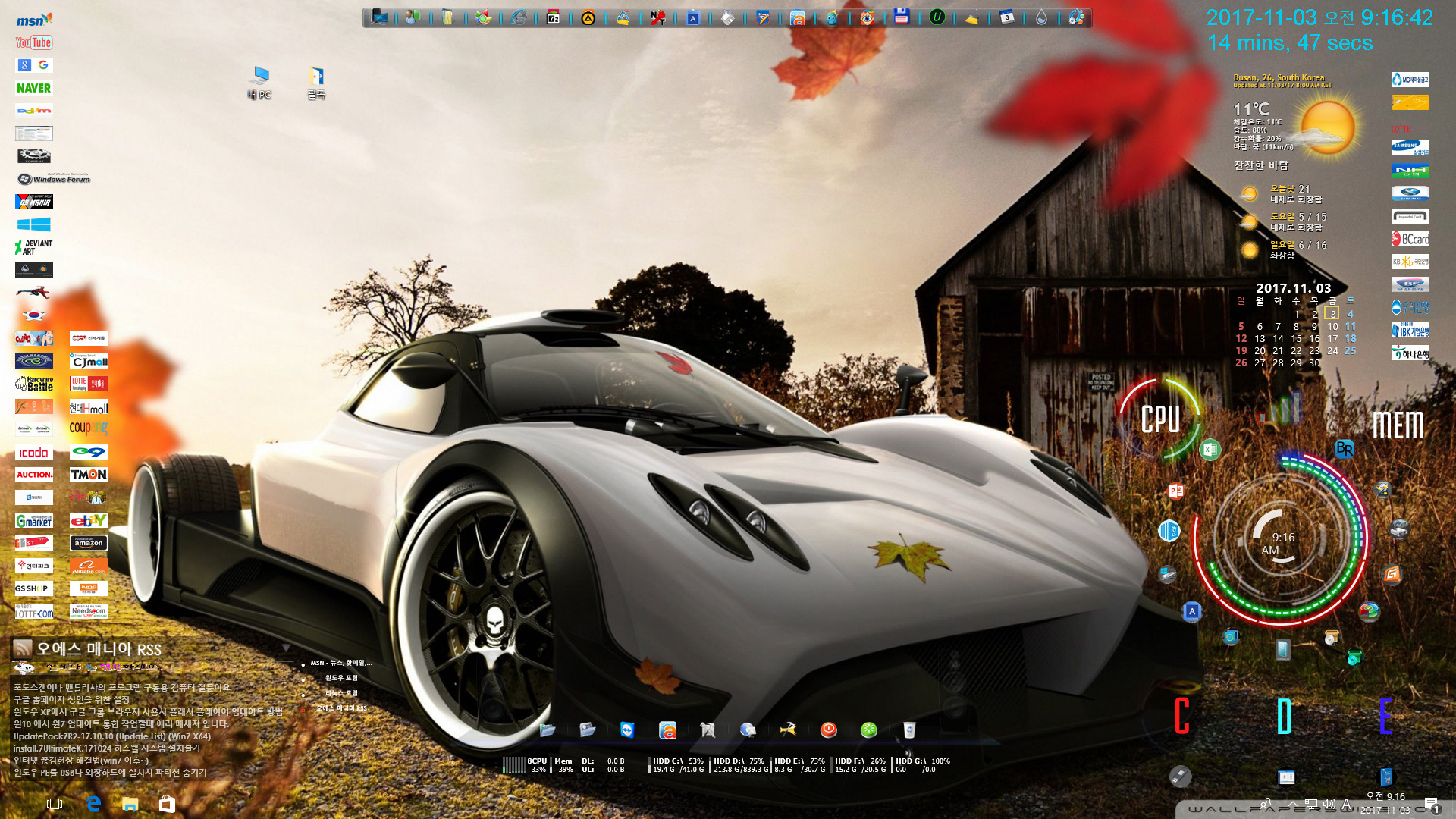
Task: Launch Microsoft Edge from the taskbar
Action: click(93, 804)
